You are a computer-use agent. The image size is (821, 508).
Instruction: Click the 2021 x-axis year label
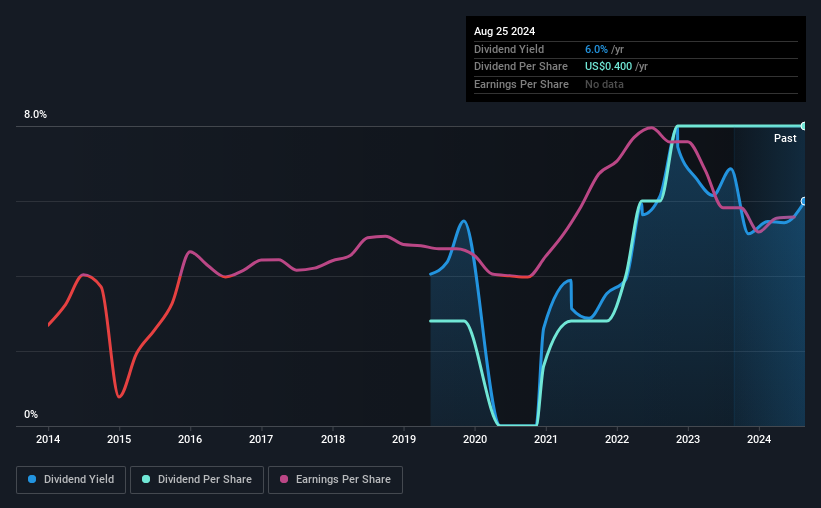point(546,439)
